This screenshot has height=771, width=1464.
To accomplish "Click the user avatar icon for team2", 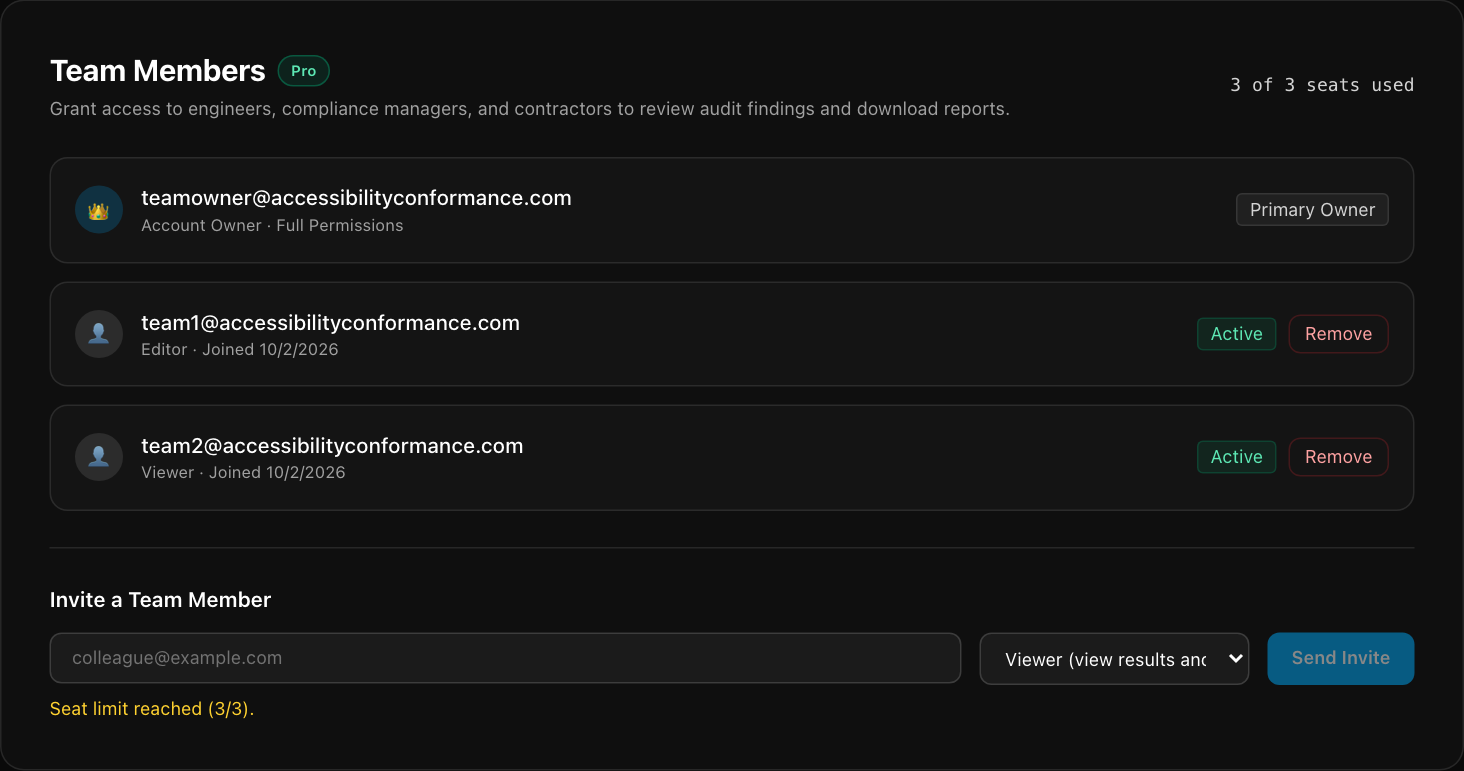I will [x=99, y=457].
